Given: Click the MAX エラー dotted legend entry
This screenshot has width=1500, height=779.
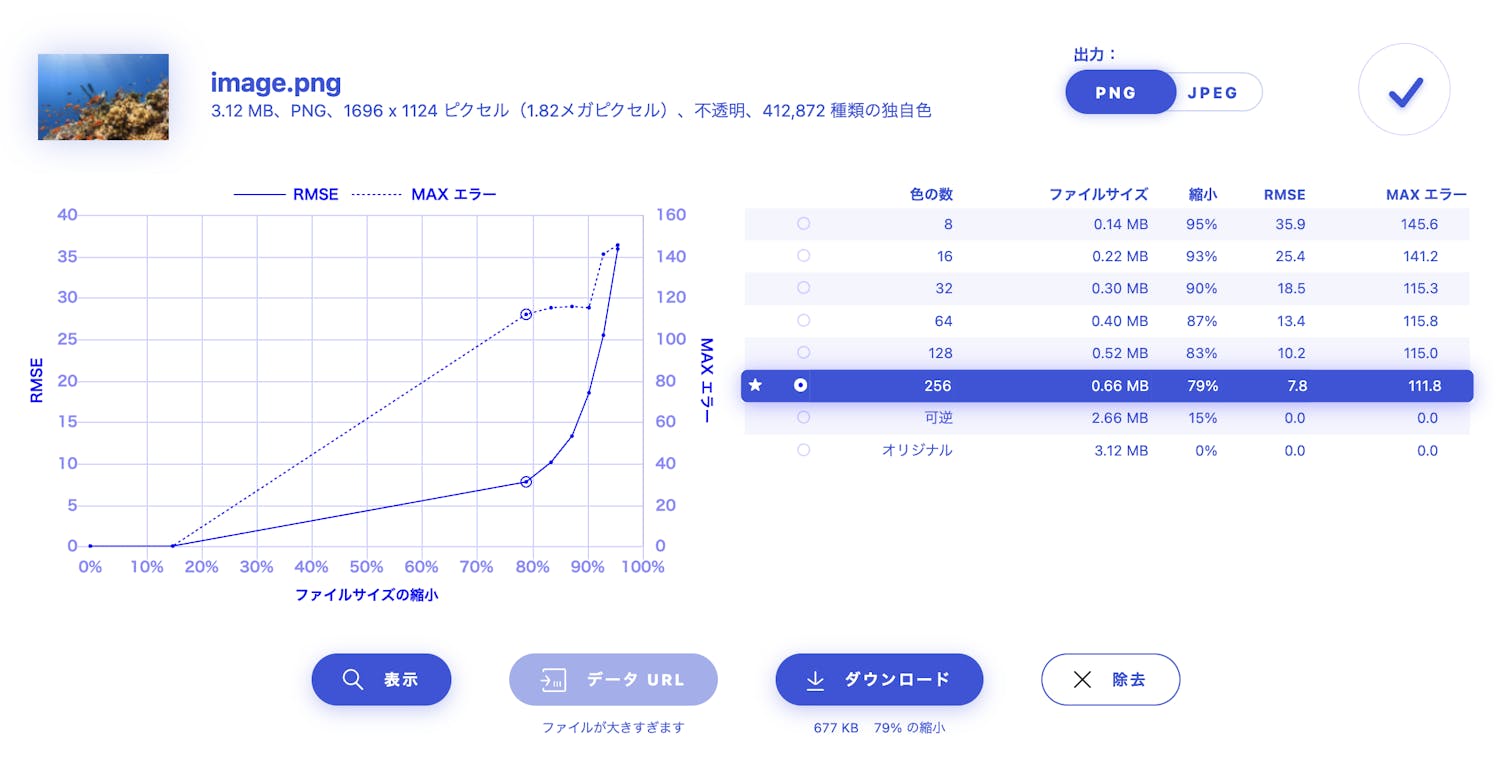Looking at the screenshot, I should click(427, 194).
